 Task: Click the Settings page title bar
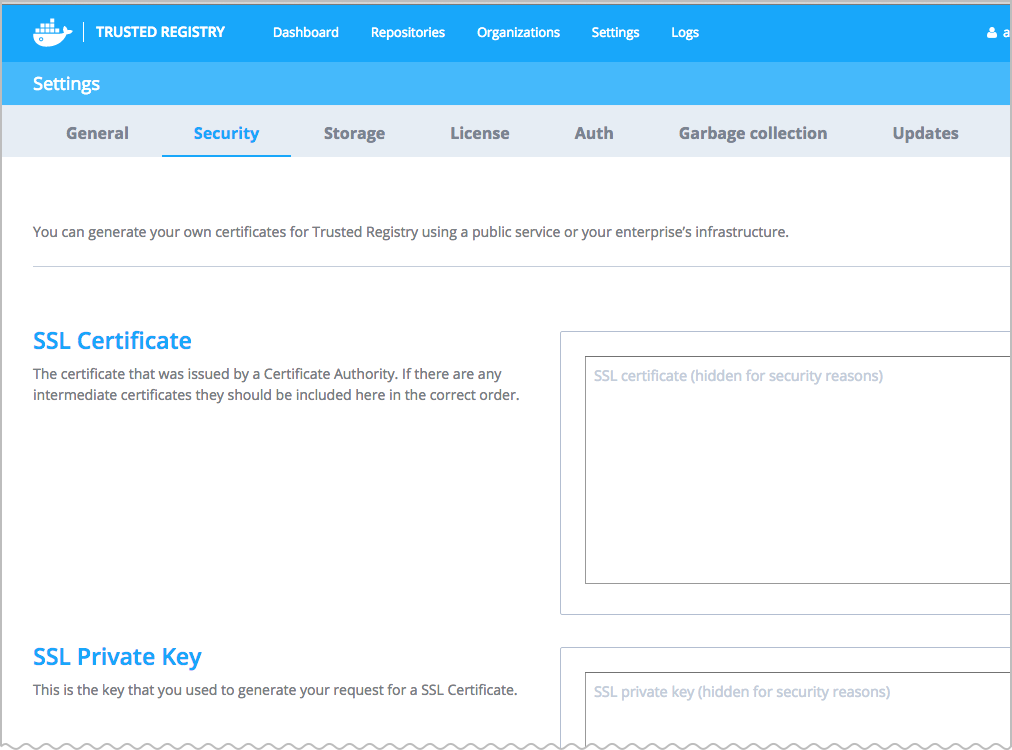coord(66,84)
